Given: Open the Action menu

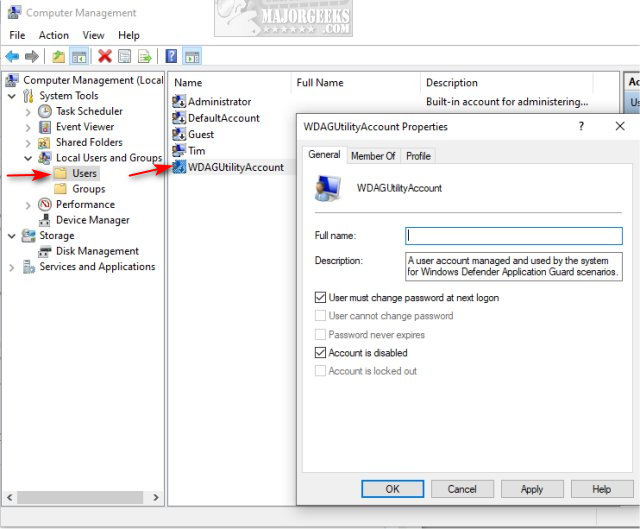Looking at the screenshot, I should pyautogui.click(x=54, y=35).
